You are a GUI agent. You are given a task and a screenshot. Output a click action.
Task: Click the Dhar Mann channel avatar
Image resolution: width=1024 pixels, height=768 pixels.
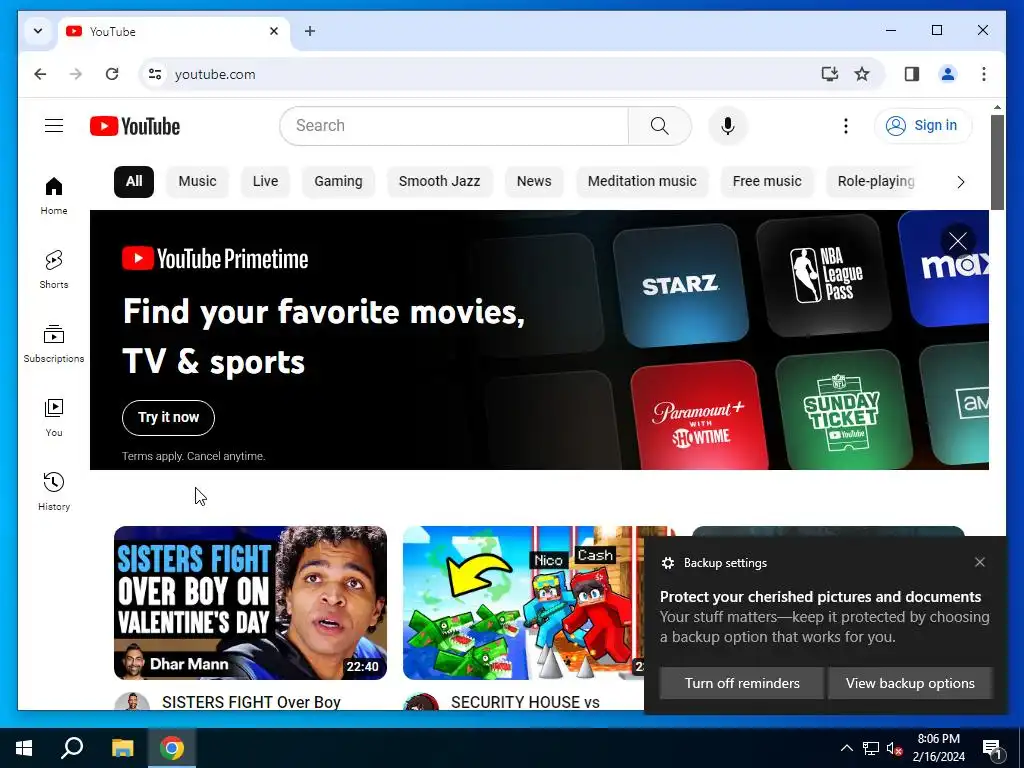pos(133,703)
